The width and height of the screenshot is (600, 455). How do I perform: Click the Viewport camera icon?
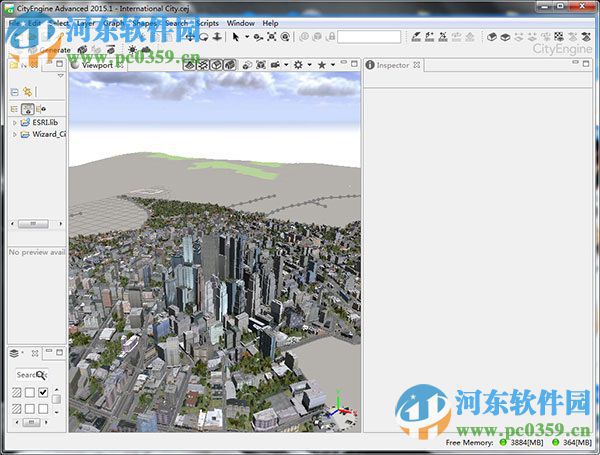(275, 65)
